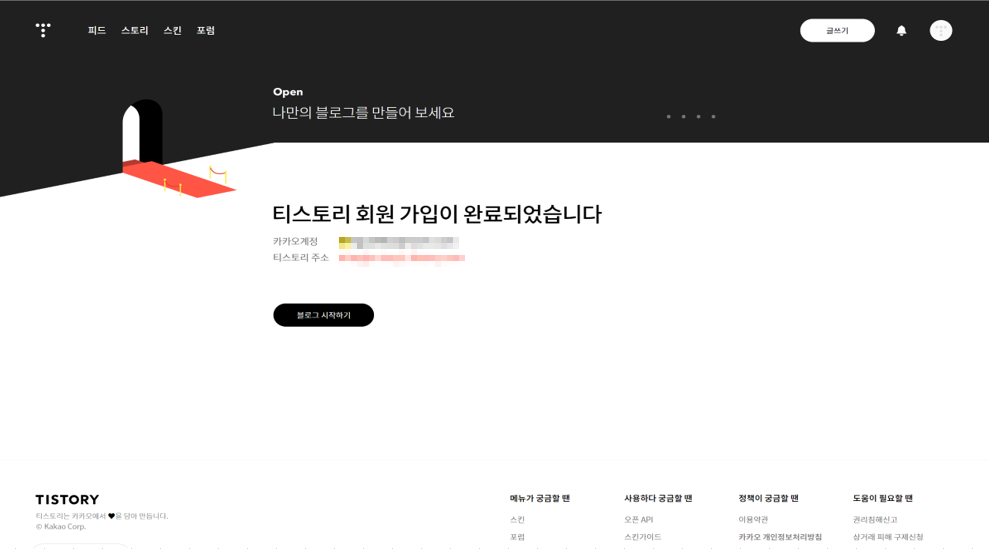Open the notifications bell
Image resolution: width=989 pixels, height=549 pixels.
click(901, 30)
